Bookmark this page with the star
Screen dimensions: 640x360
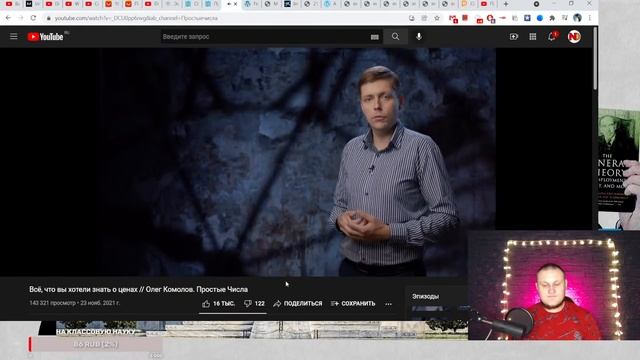pos(437,18)
